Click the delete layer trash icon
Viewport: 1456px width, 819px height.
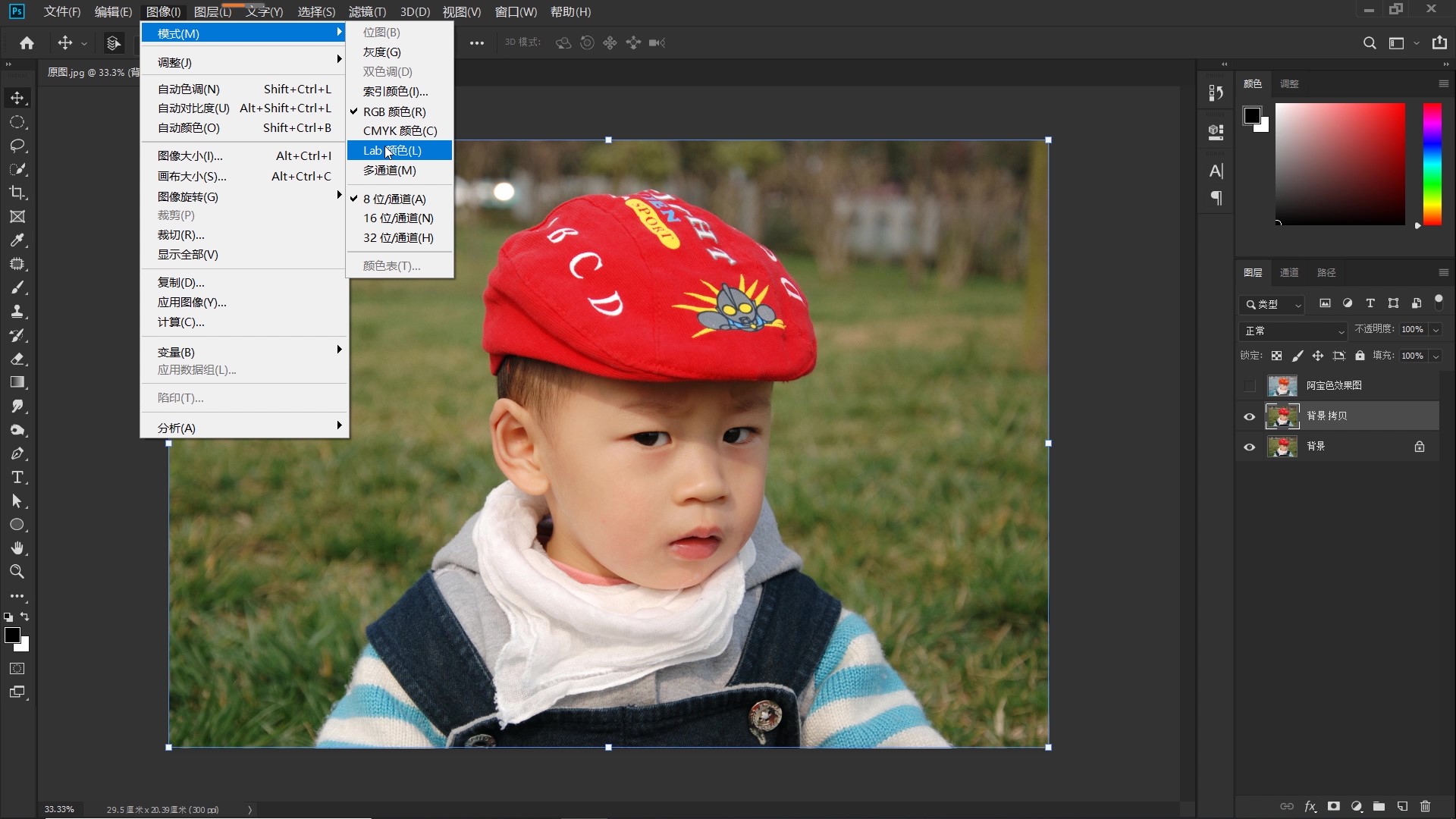[x=1425, y=806]
